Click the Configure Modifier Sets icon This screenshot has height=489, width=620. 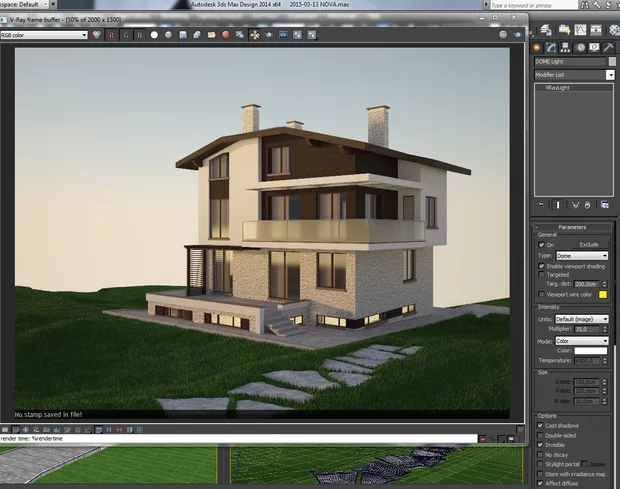click(604, 205)
